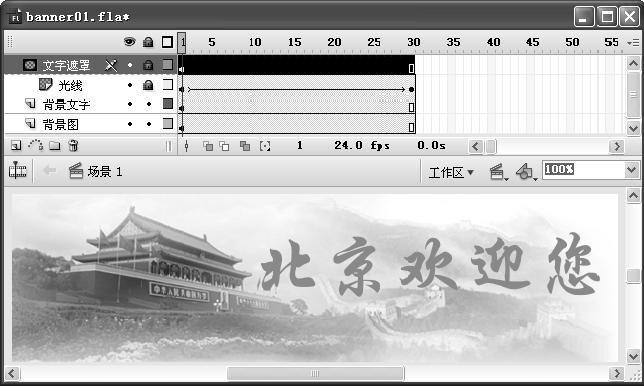Select the 背景图 layer name
The height and width of the screenshot is (386, 644).
[x=60, y=124]
